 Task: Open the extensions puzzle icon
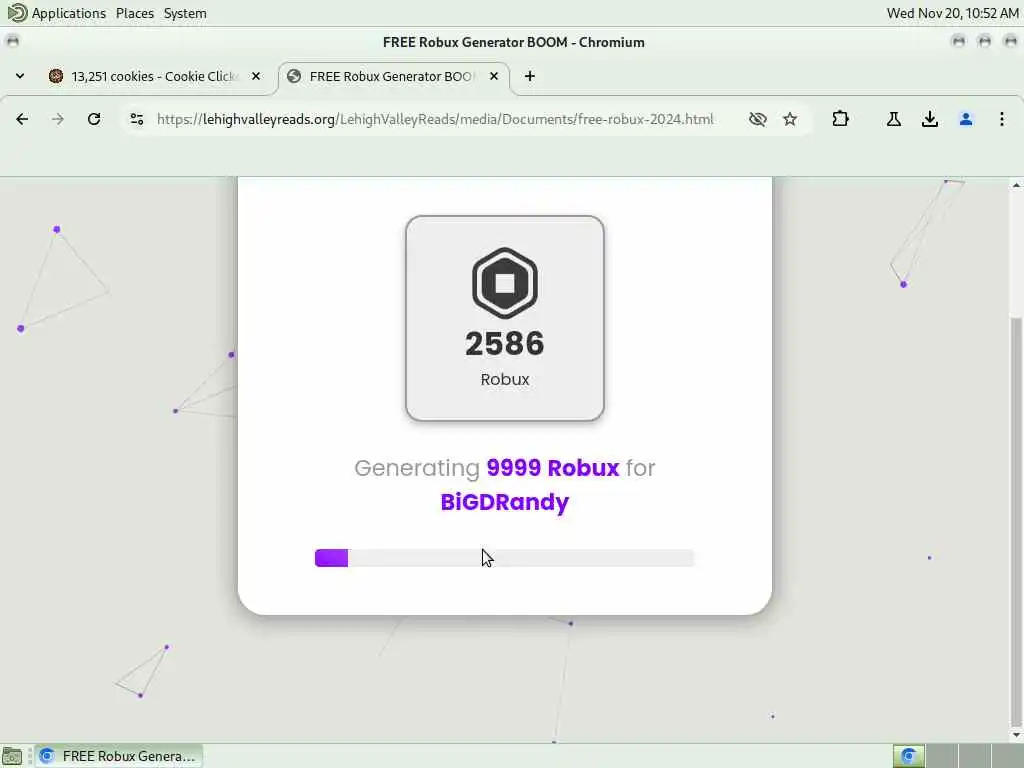[x=840, y=119]
